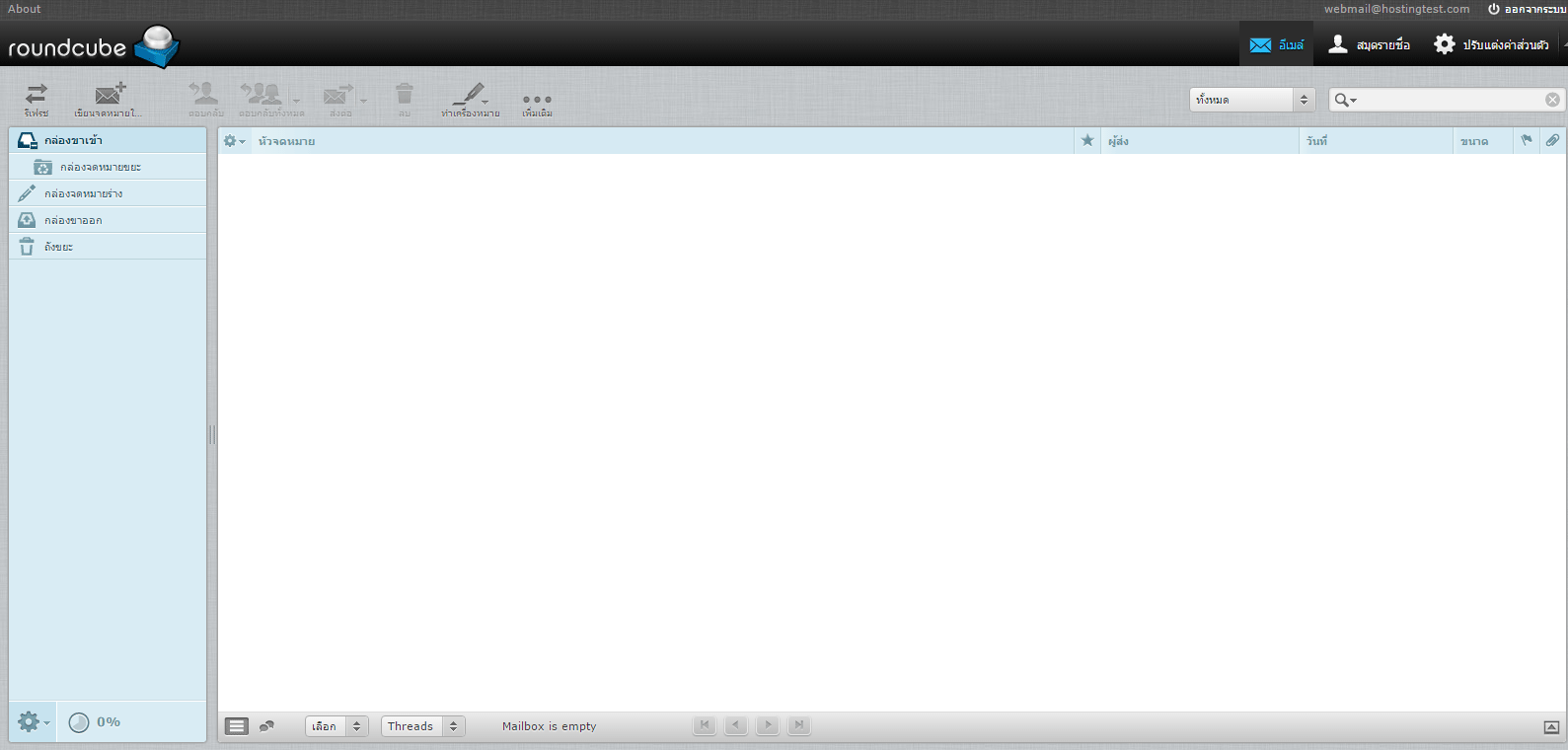Click the Refresh (รีเฟรช) toolbar icon
The width and height of the screenshot is (1568, 750).
coord(37,97)
